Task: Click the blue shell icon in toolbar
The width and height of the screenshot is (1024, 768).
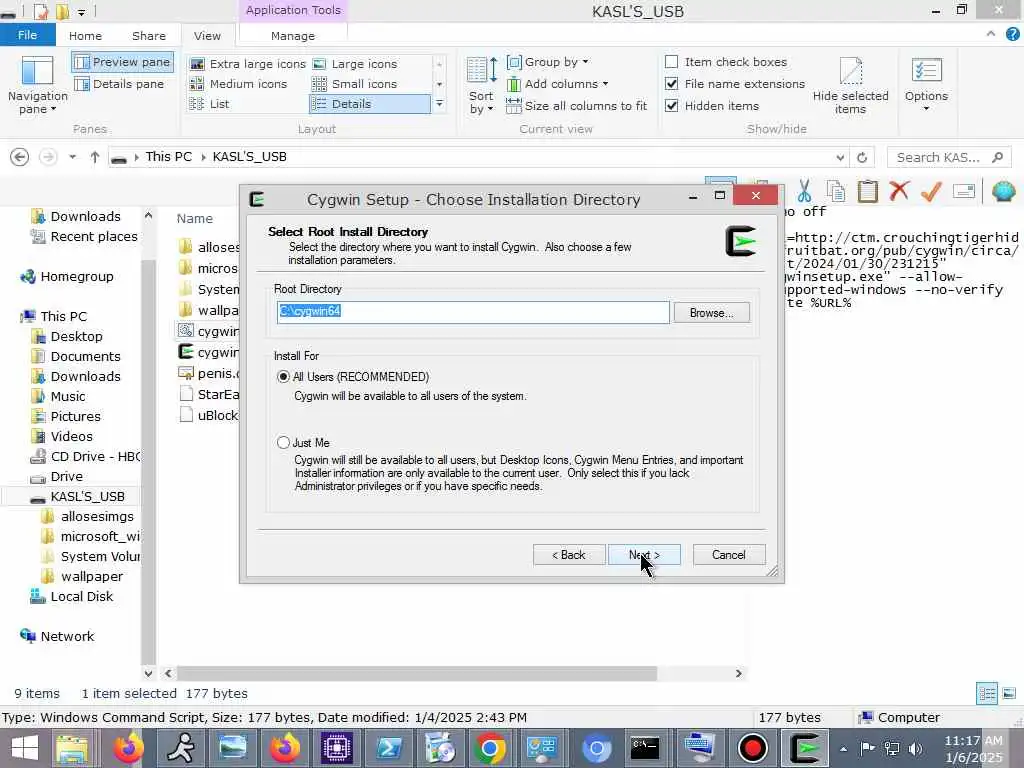Action: [x=1003, y=191]
